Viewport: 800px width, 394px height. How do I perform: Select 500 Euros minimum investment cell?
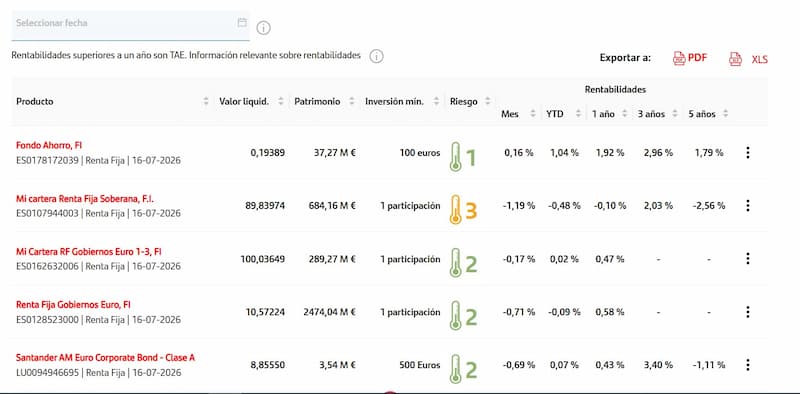[x=420, y=365]
